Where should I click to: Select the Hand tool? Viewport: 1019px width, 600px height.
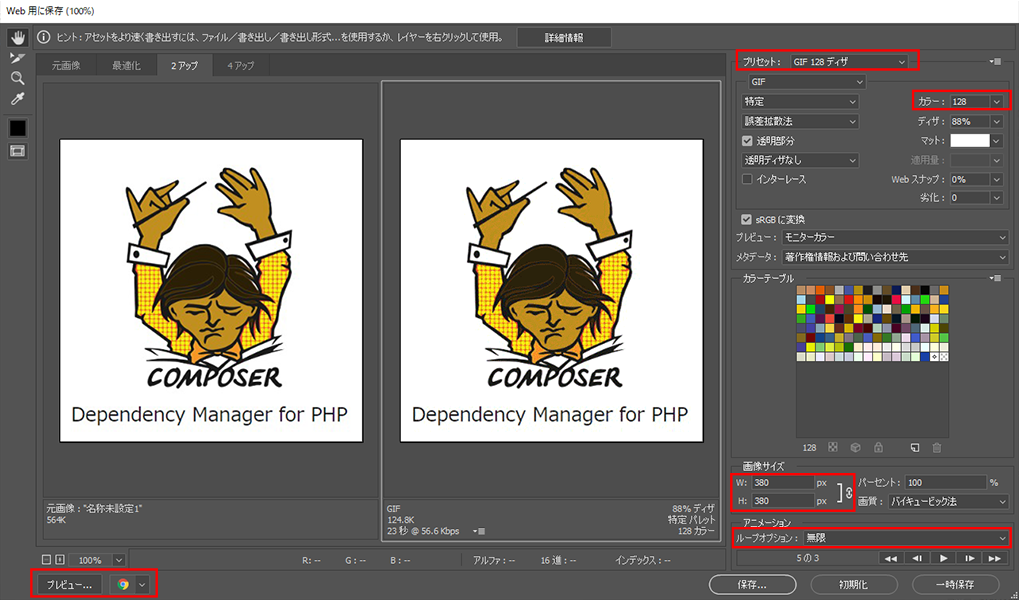click(x=18, y=38)
